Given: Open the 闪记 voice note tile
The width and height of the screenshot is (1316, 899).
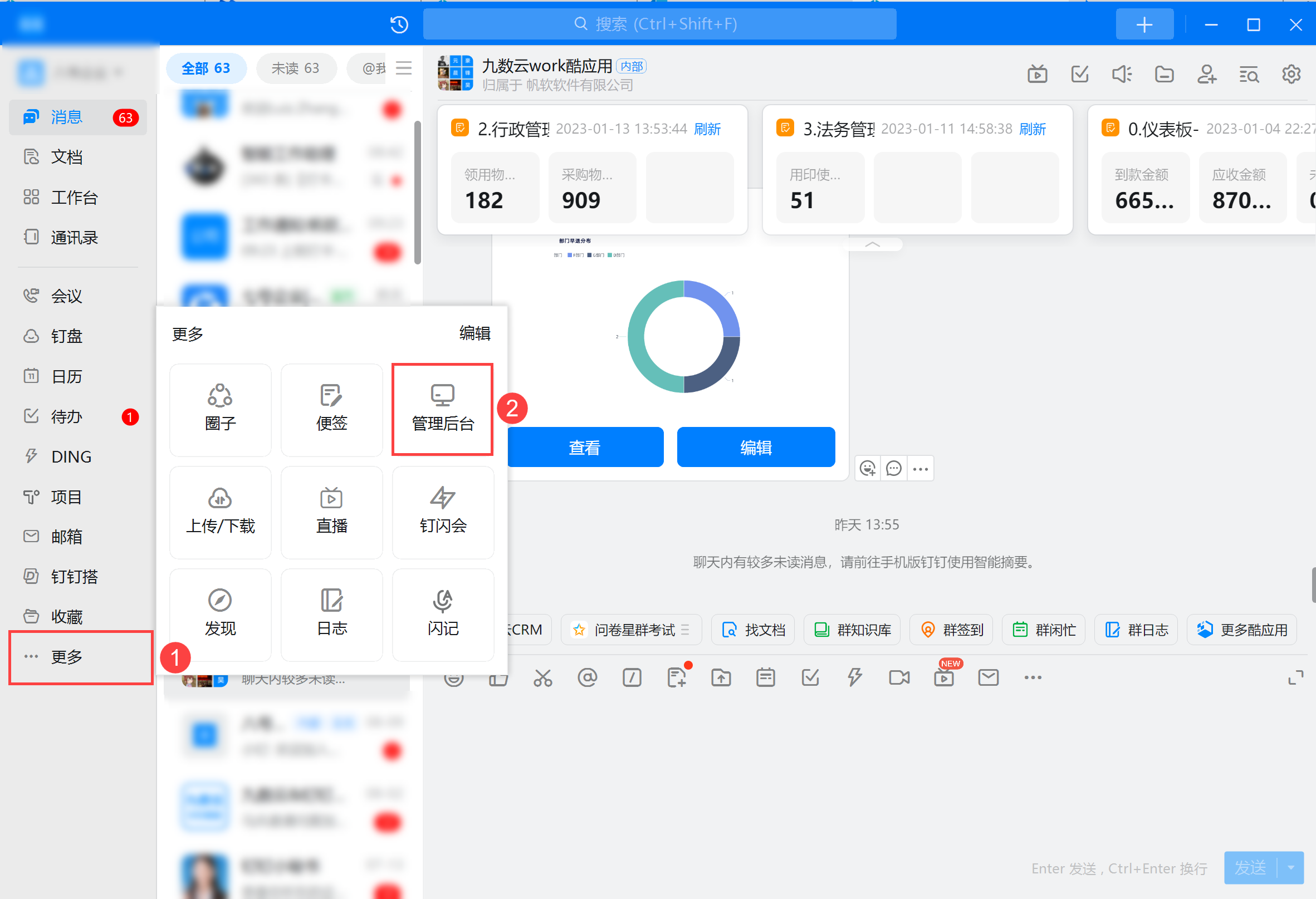Looking at the screenshot, I should click(x=442, y=613).
